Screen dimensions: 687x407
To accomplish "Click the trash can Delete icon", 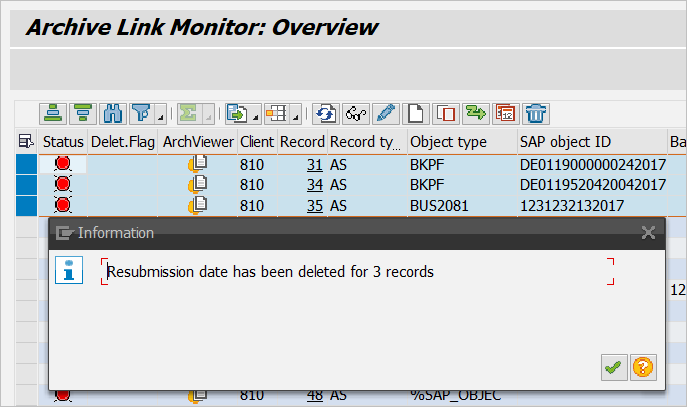I will pos(536,113).
